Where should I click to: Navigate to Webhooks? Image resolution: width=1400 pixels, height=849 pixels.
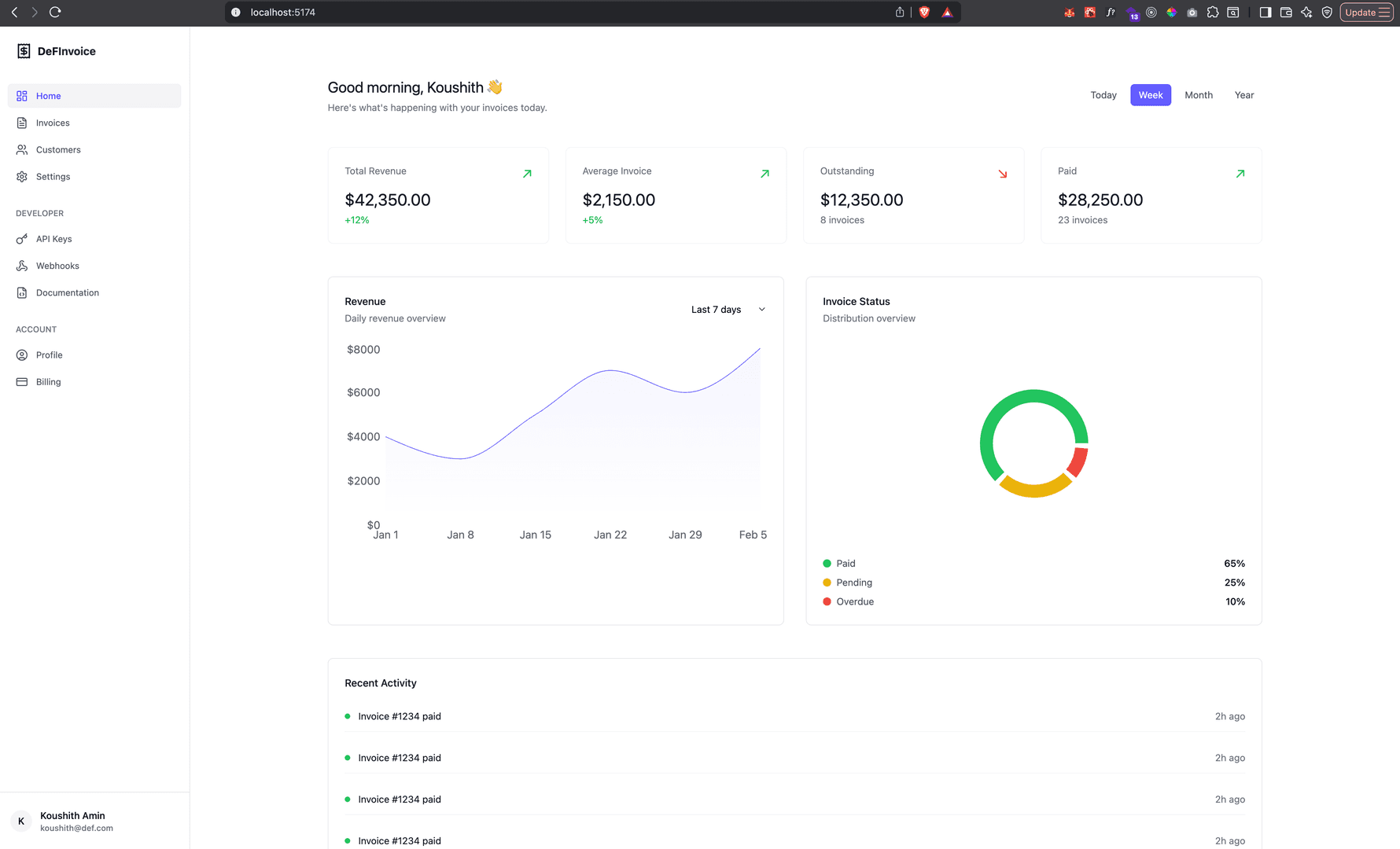(x=57, y=266)
